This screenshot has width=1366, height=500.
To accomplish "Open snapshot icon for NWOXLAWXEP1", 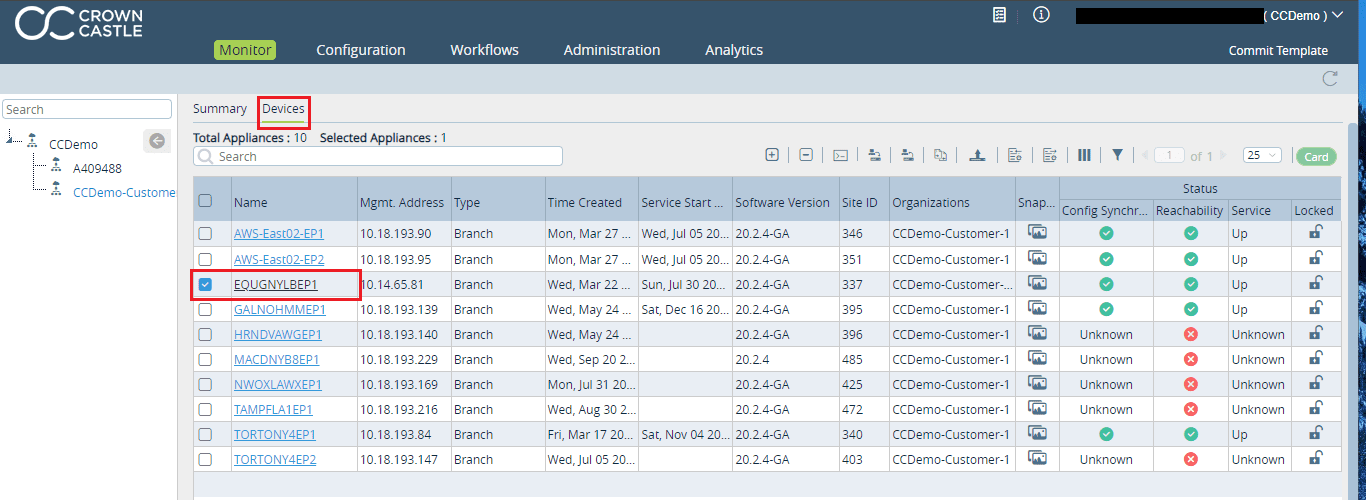I will point(1037,383).
